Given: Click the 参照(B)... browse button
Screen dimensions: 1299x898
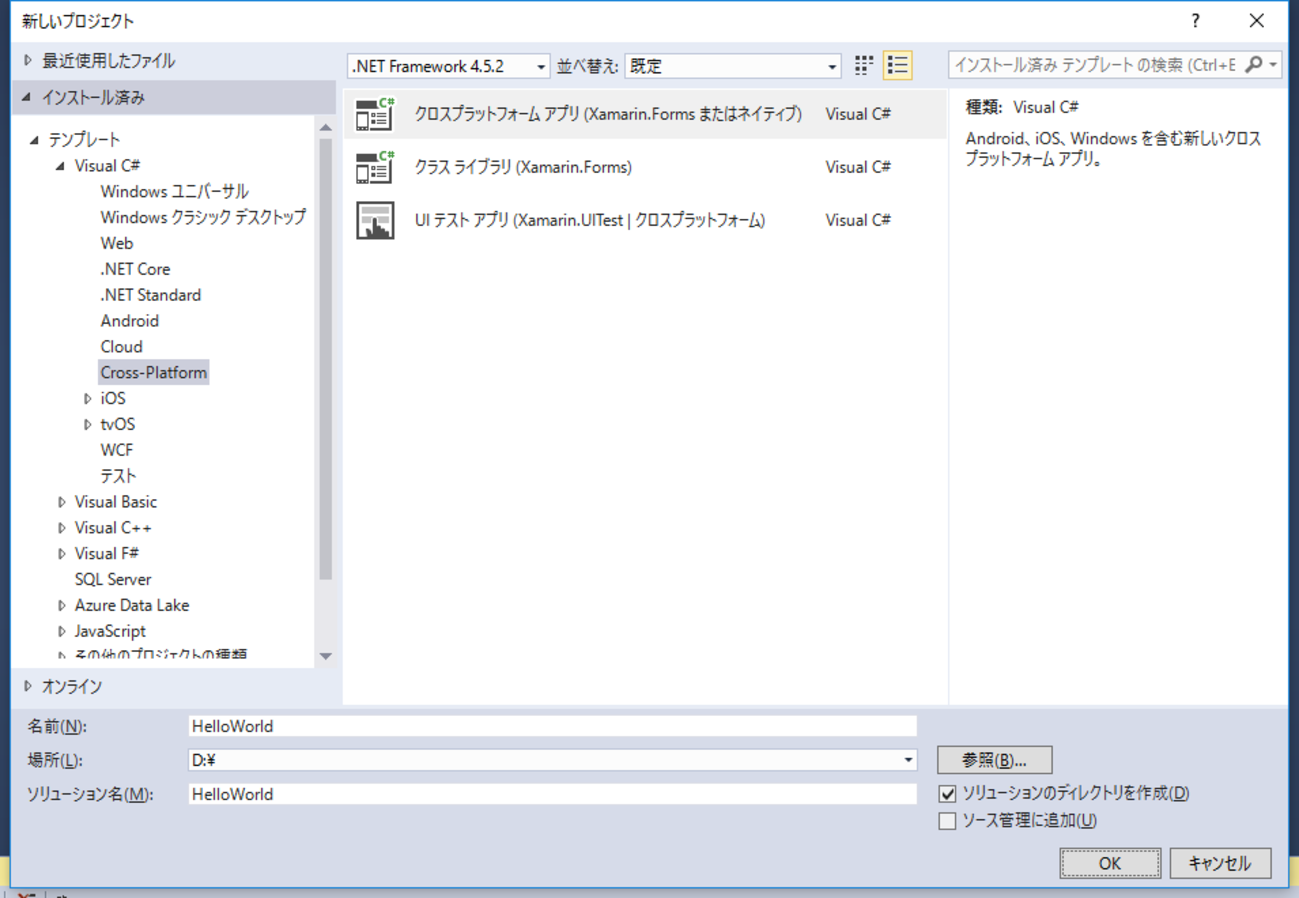Looking at the screenshot, I should click(995, 760).
